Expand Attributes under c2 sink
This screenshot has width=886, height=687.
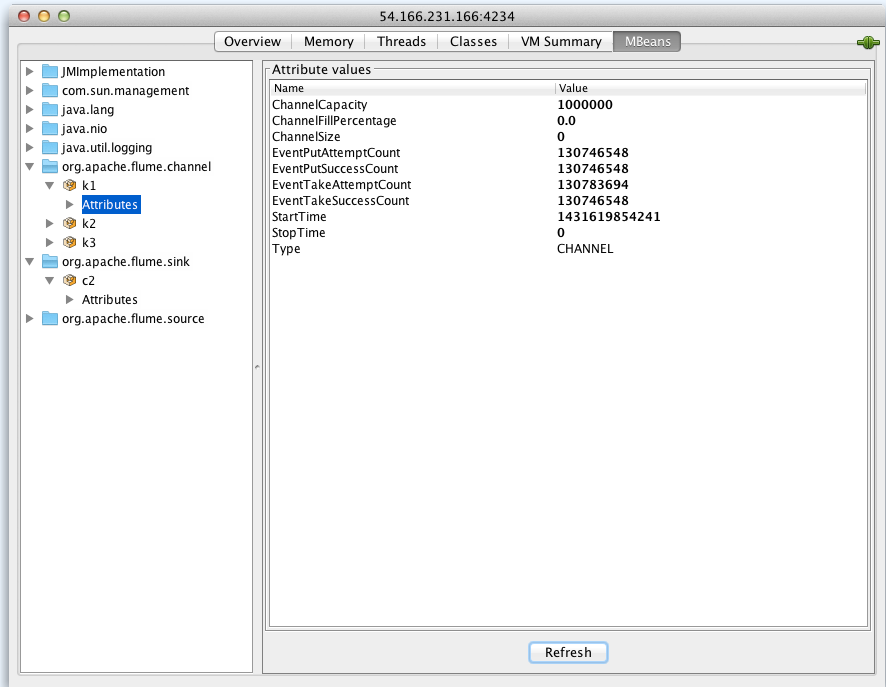(69, 300)
